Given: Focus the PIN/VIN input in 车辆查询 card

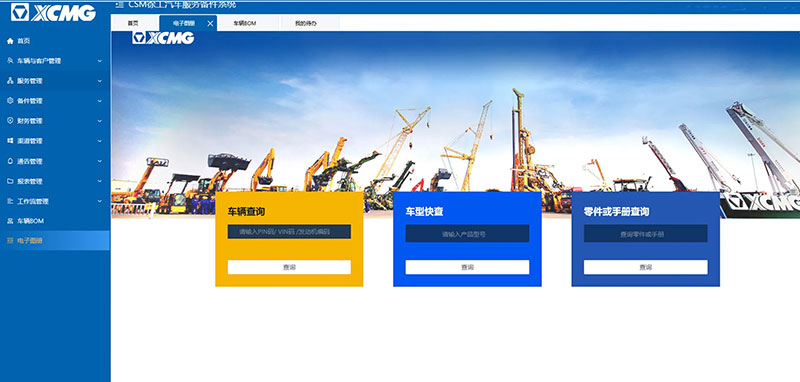Looking at the screenshot, I should pos(289,232).
